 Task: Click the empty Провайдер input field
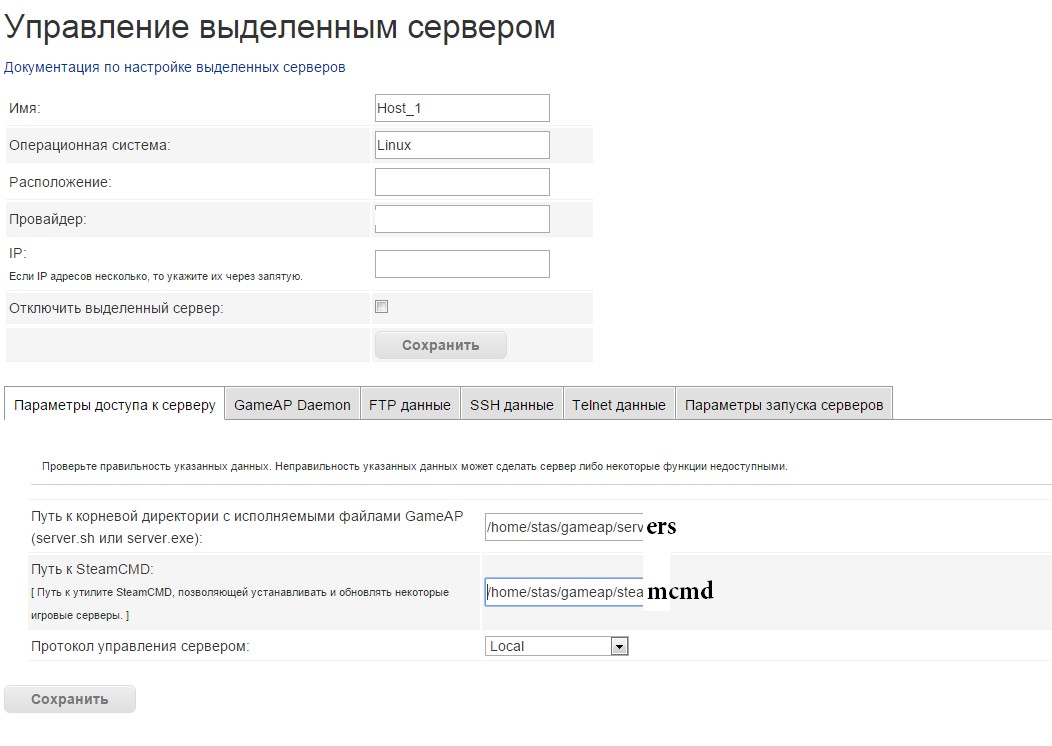click(x=461, y=219)
